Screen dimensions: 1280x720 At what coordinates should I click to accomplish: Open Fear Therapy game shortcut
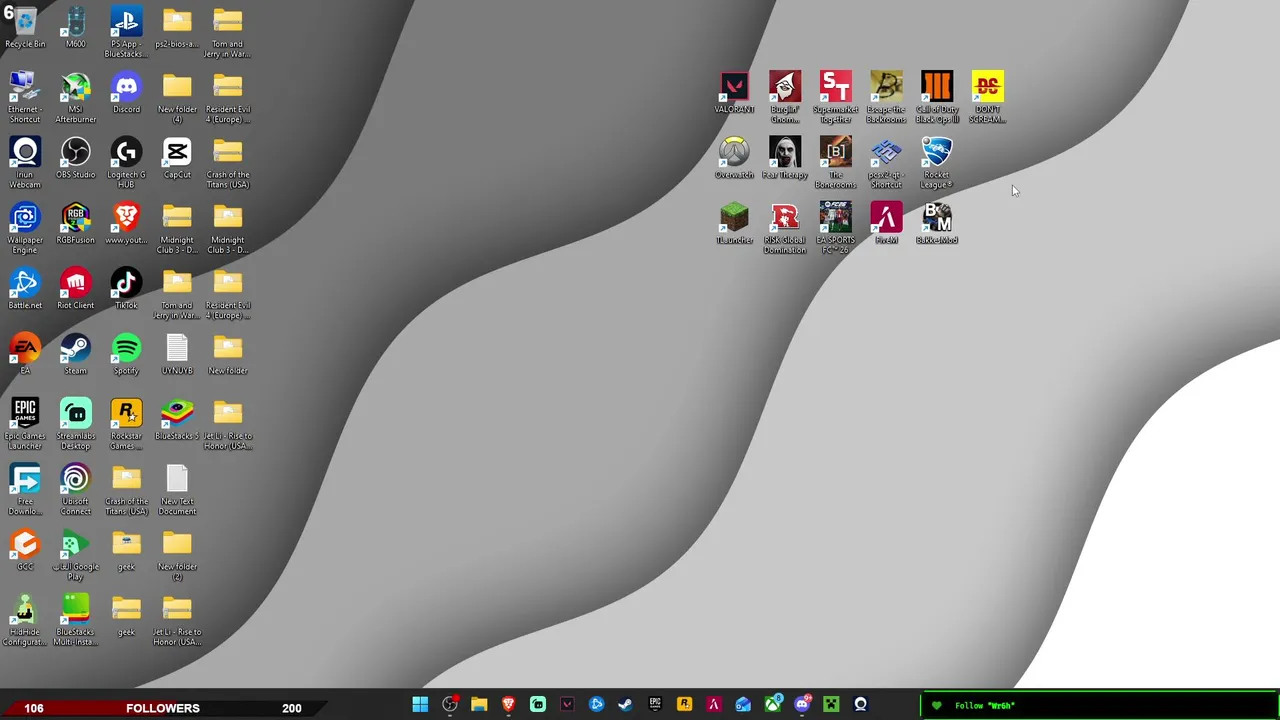click(785, 158)
